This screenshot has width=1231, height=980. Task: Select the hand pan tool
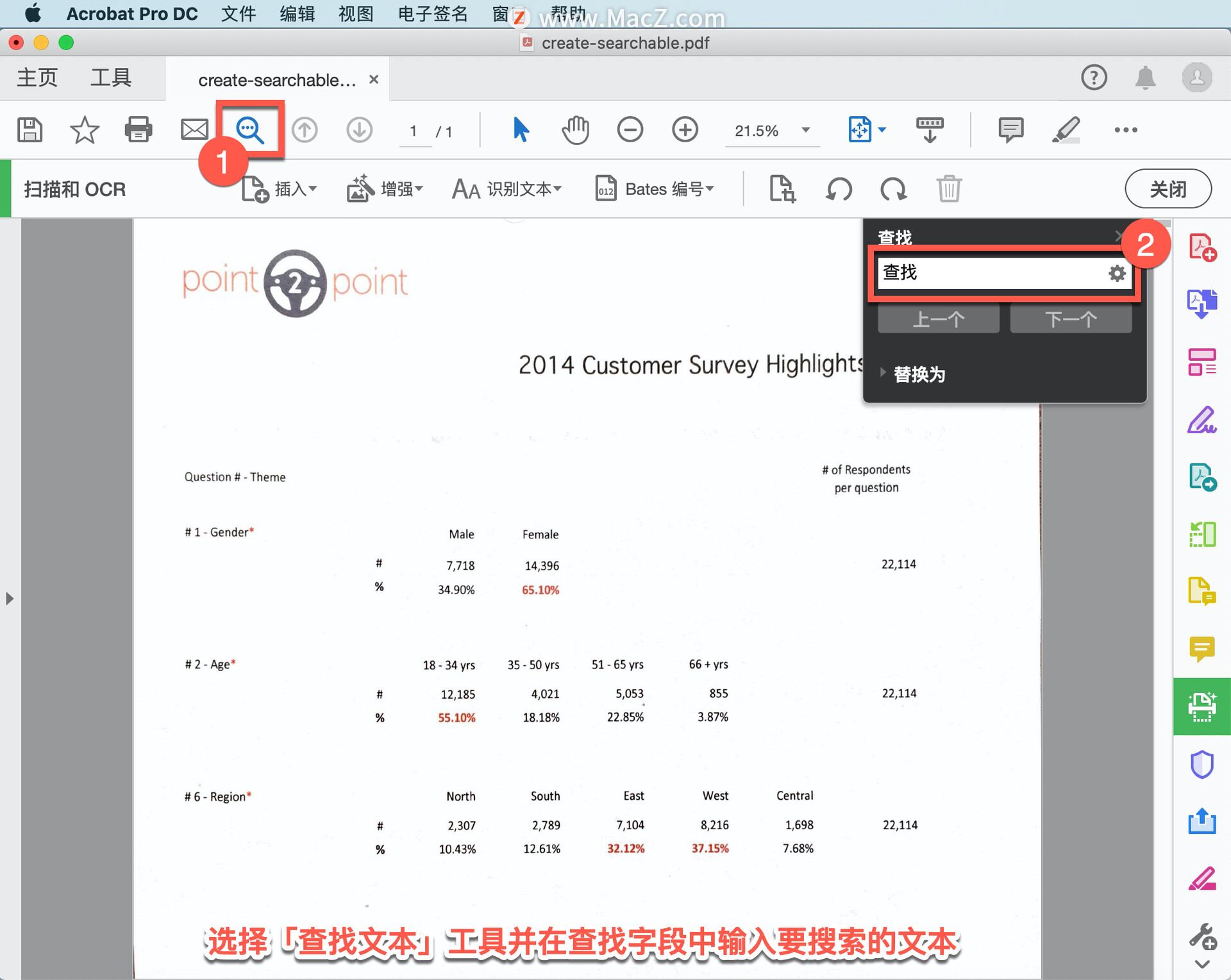[x=575, y=130]
